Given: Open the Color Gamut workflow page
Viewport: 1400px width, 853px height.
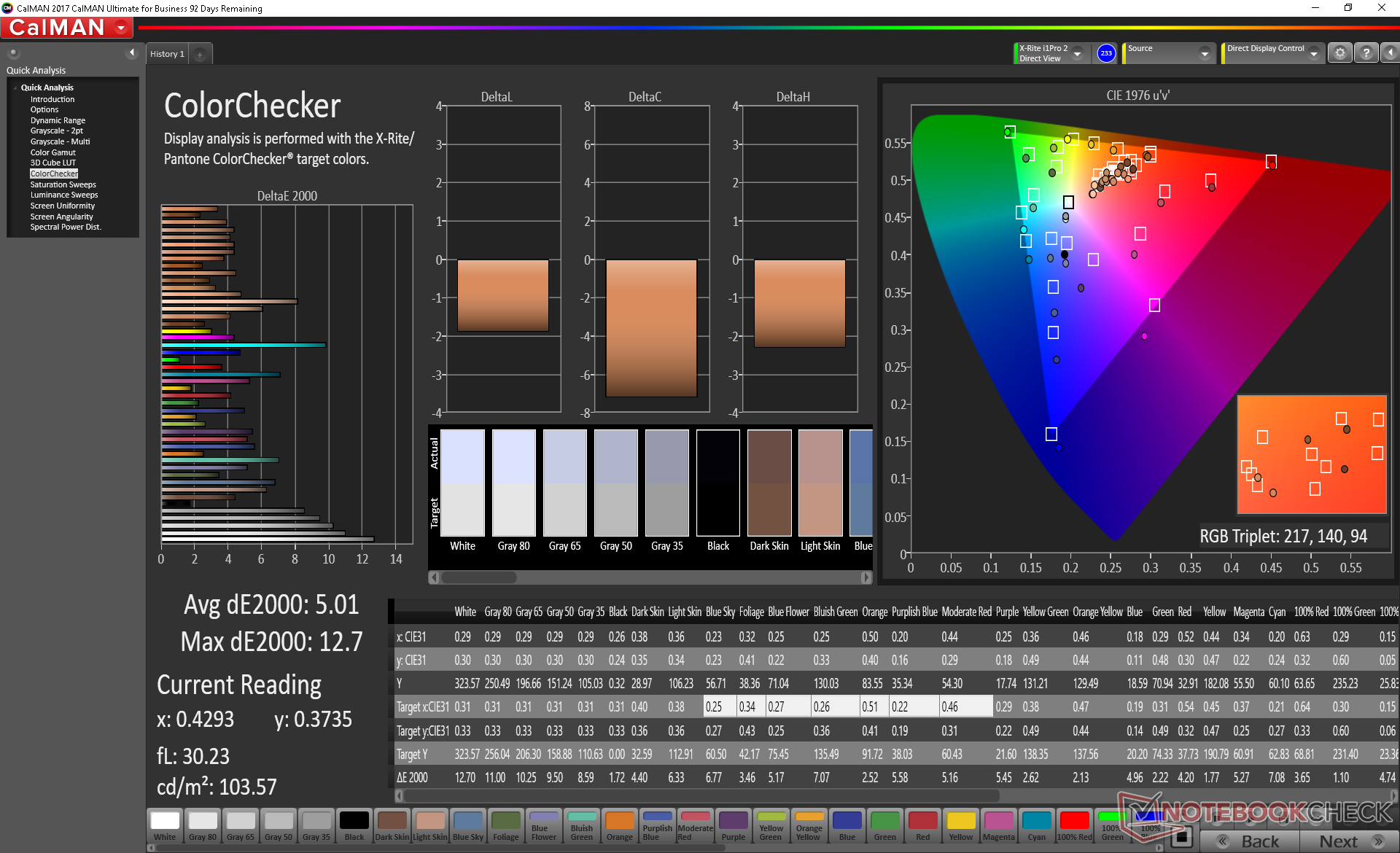Looking at the screenshot, I should coord(52,152).
